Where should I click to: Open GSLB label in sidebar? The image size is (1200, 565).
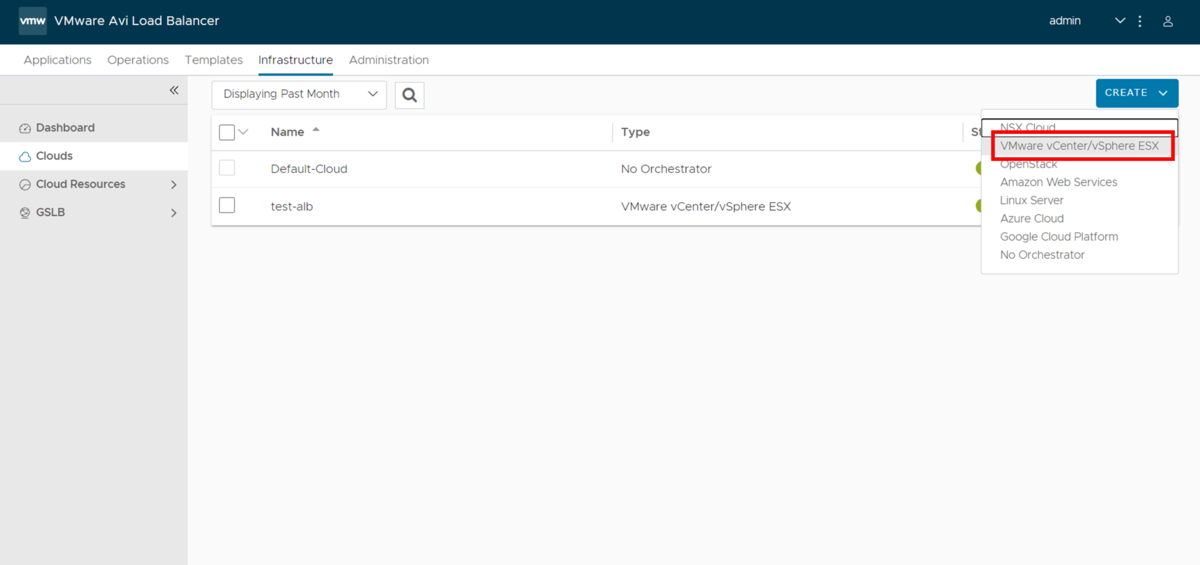pyautogui.click(x=50, y=212)
